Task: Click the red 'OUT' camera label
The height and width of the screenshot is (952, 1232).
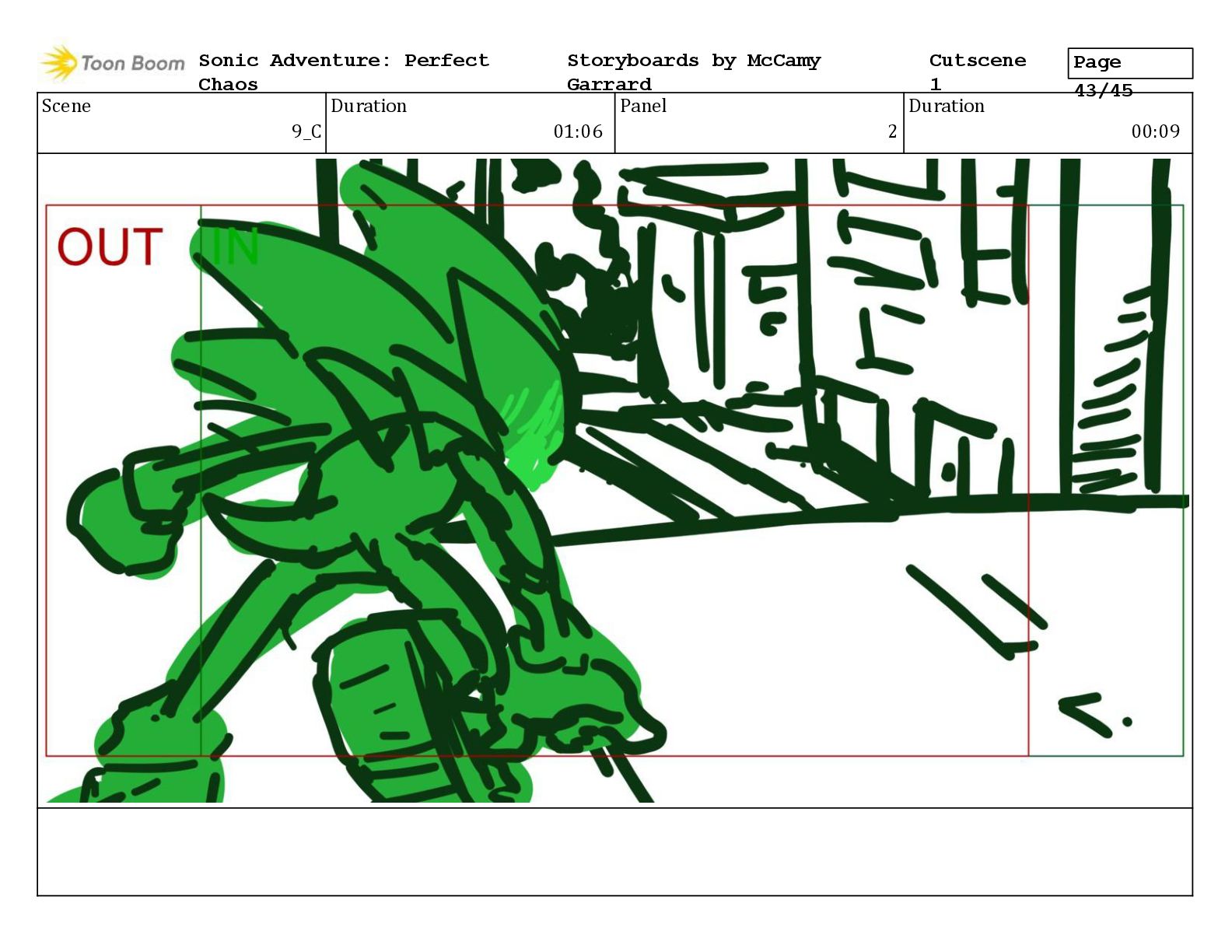Action: 110,247
